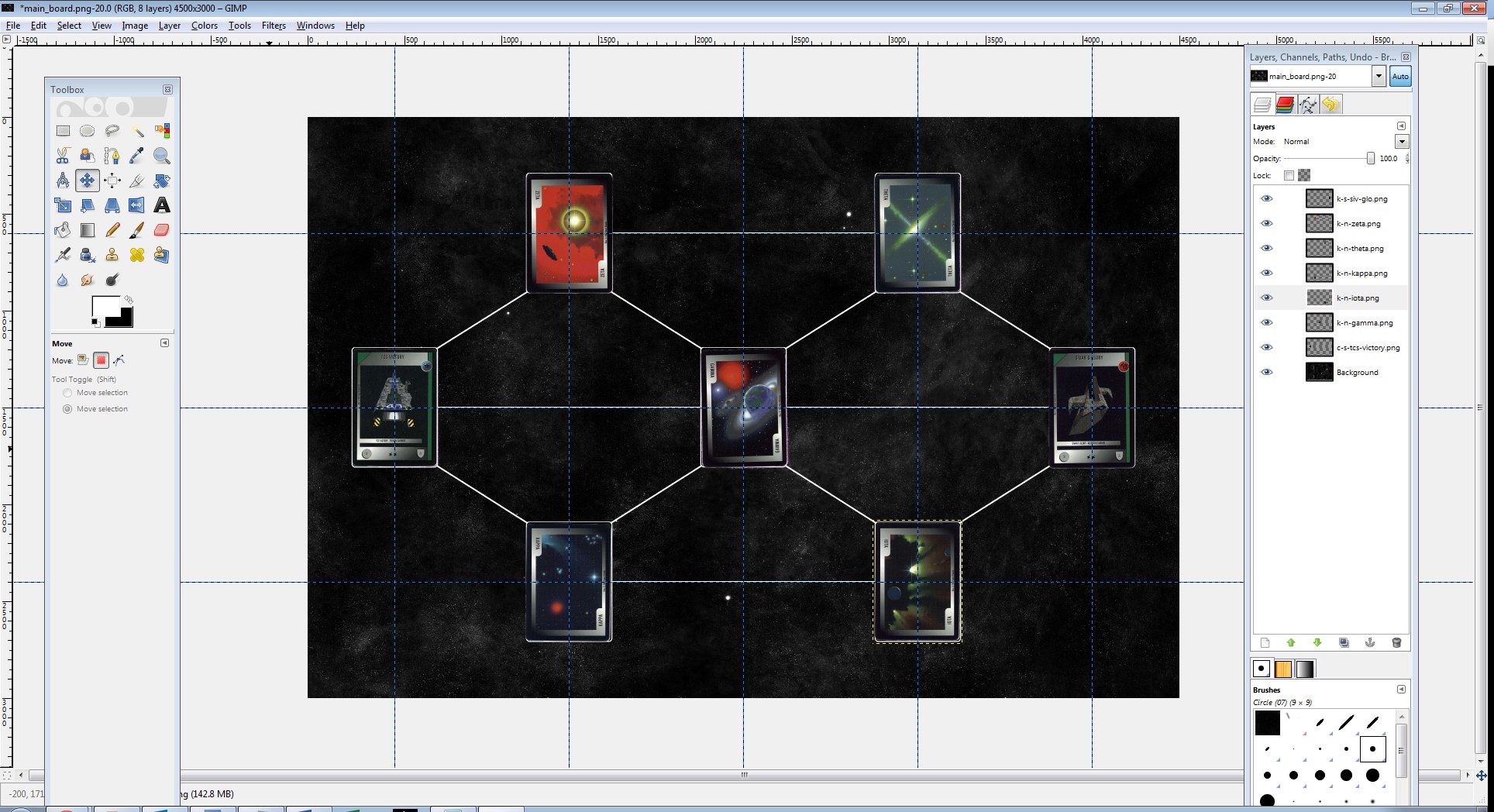
Task: Choose the Eraser tool
Action: [161, 230]
